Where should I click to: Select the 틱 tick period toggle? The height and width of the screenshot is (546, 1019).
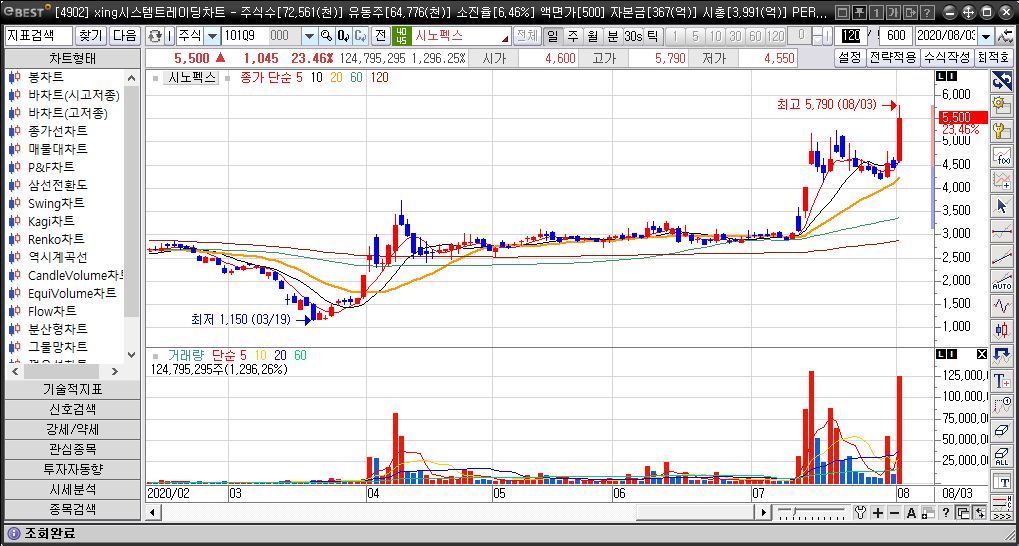point(652,36)
